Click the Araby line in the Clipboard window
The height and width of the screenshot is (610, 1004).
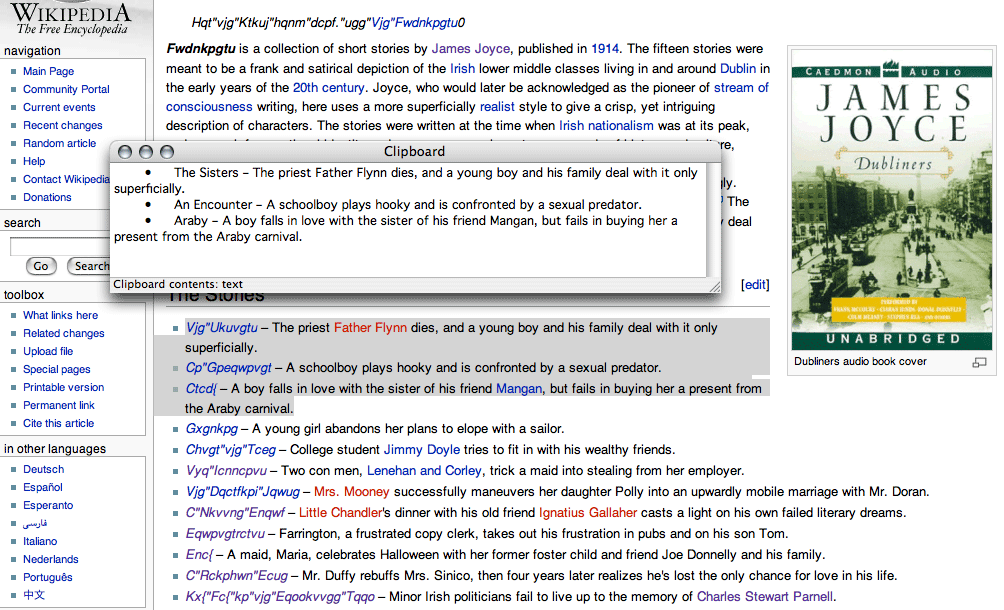pyautogui.click(x=396, y=229)
